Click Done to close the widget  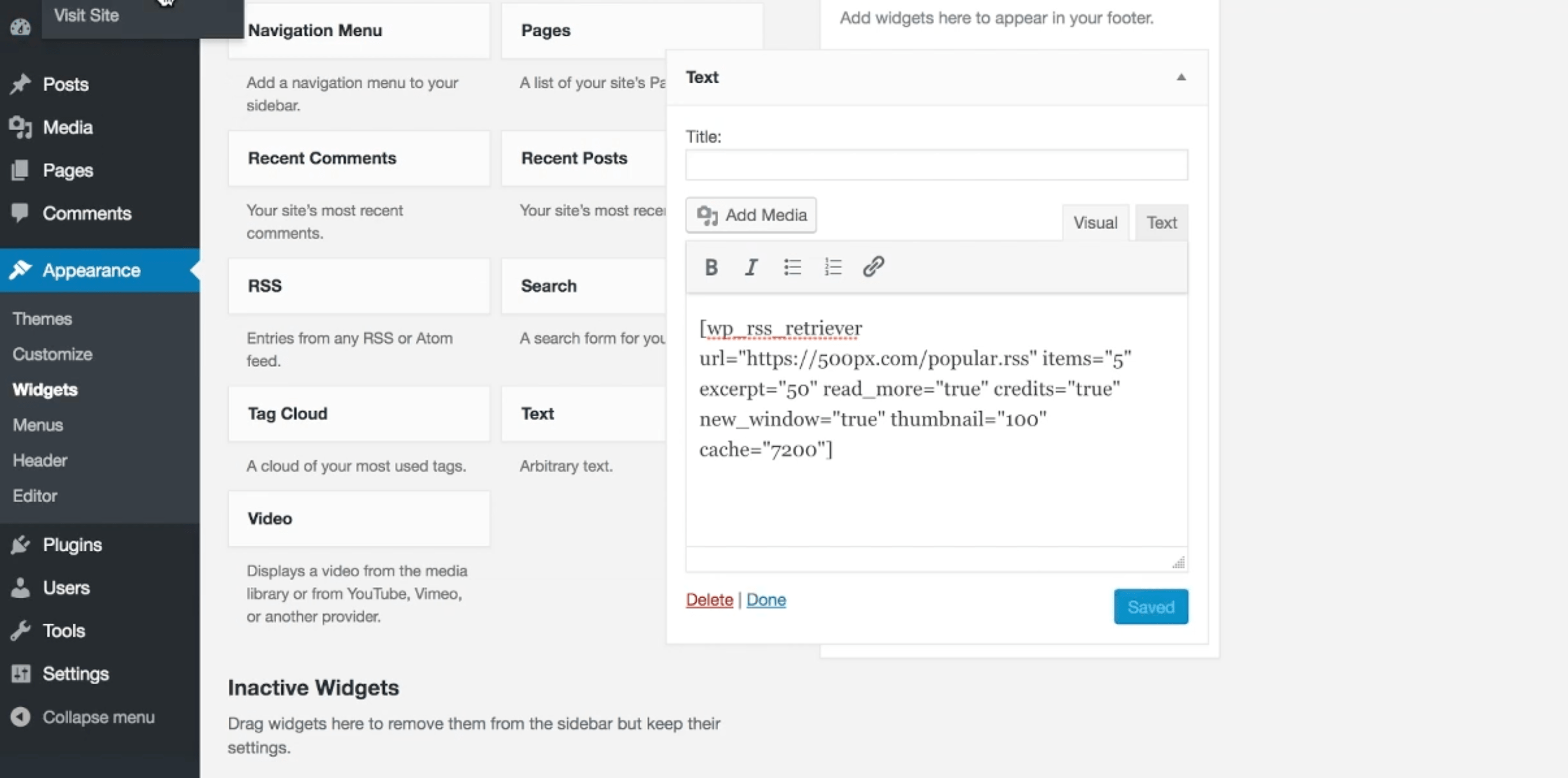pyautogui.click(x=766, y=599)
